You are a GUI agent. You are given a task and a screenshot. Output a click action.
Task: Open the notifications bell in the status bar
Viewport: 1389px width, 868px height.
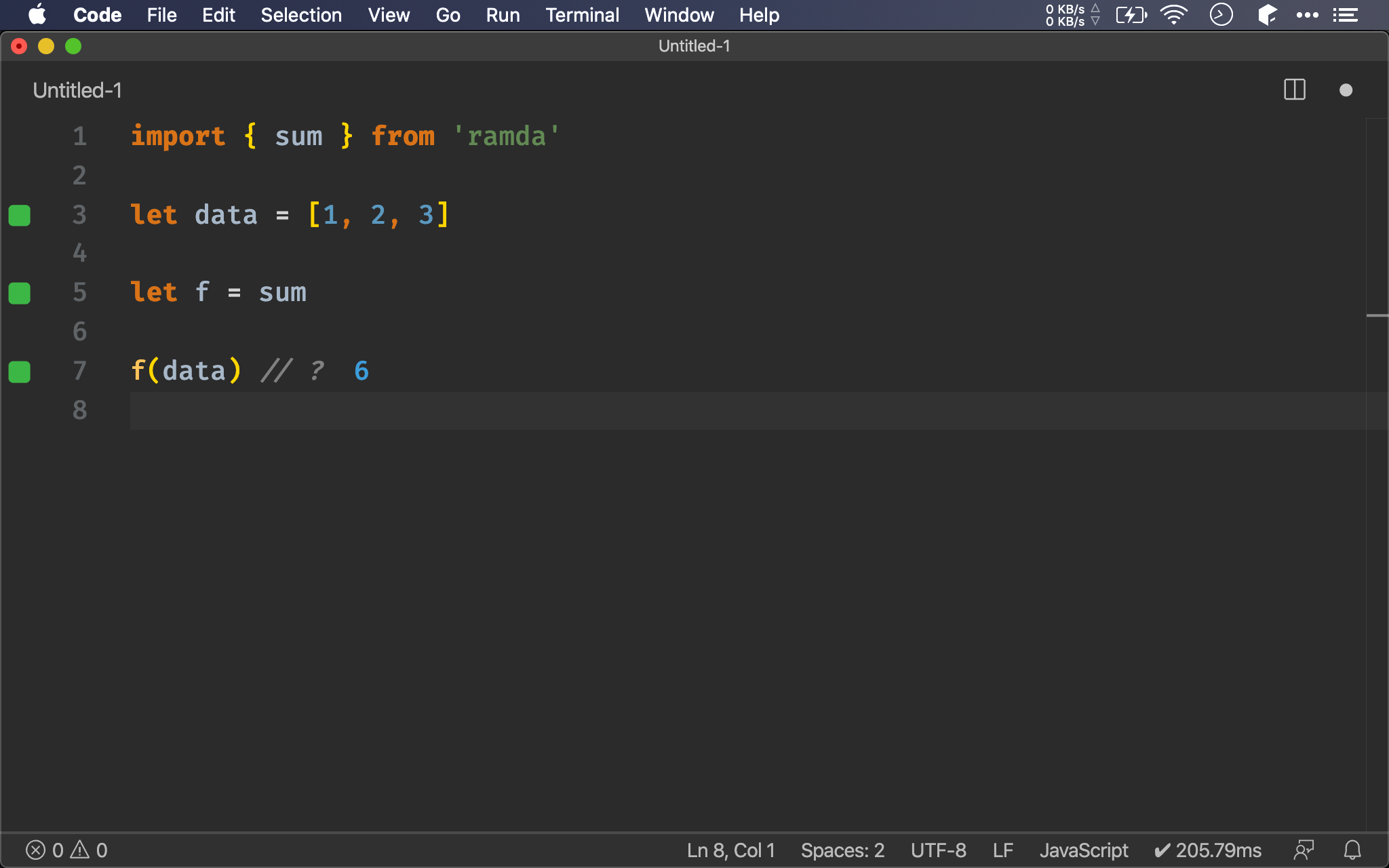pos(1352,850)
